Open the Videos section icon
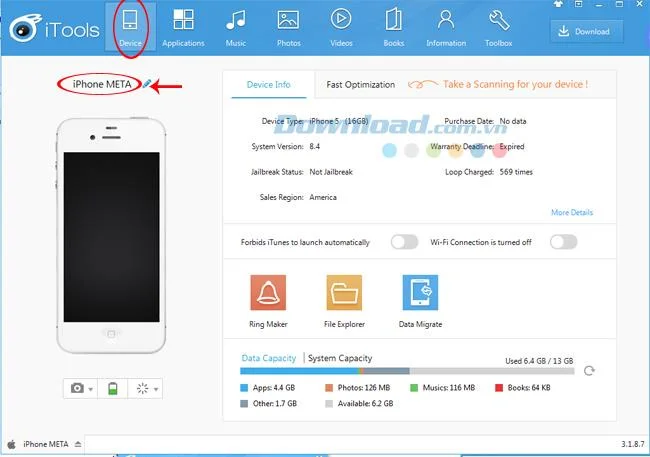 click(341, 19)
